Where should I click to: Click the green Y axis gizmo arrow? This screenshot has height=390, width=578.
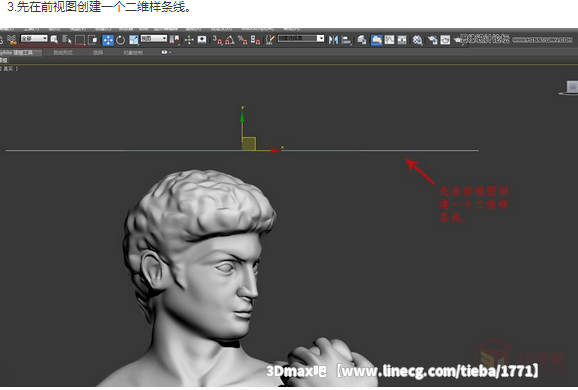pyautogui.click(x=242, y=117)
